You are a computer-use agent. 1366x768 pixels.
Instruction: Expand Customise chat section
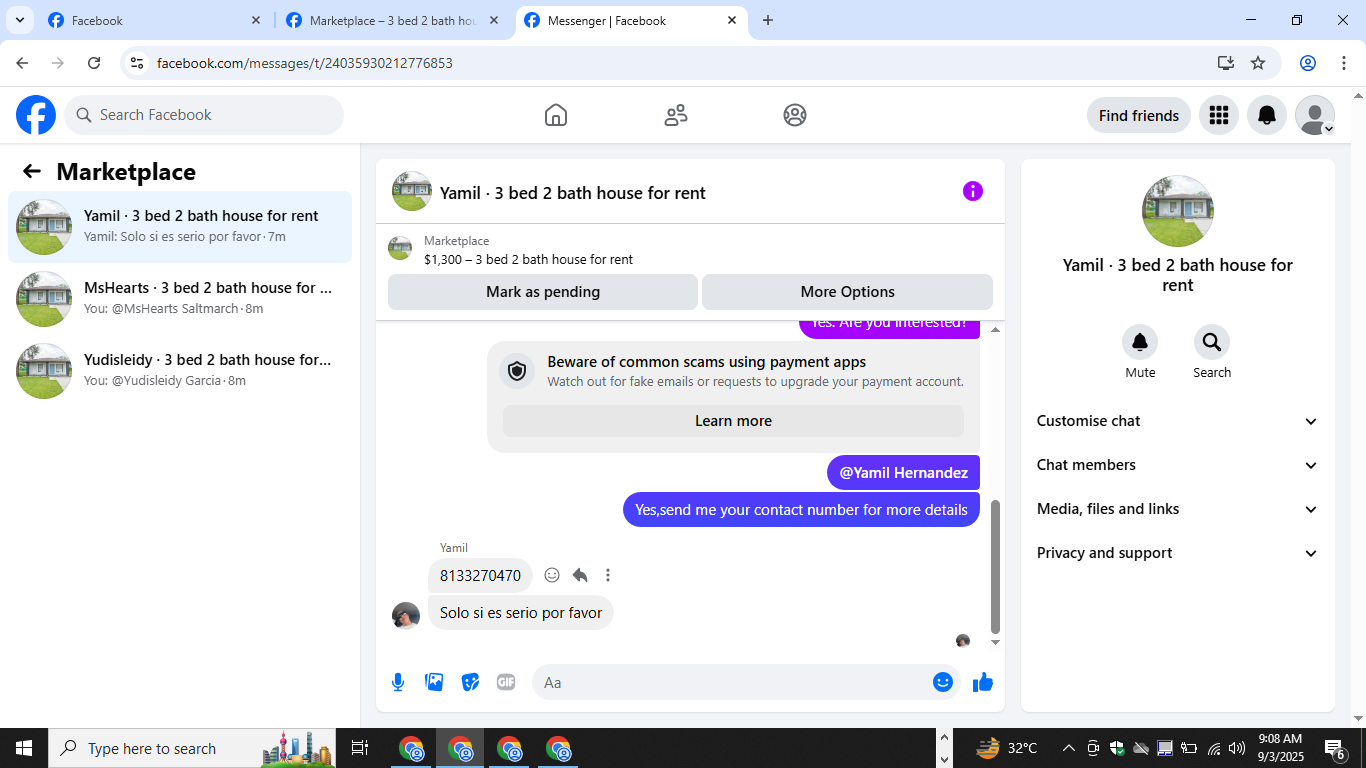(x=1178, y=421)
